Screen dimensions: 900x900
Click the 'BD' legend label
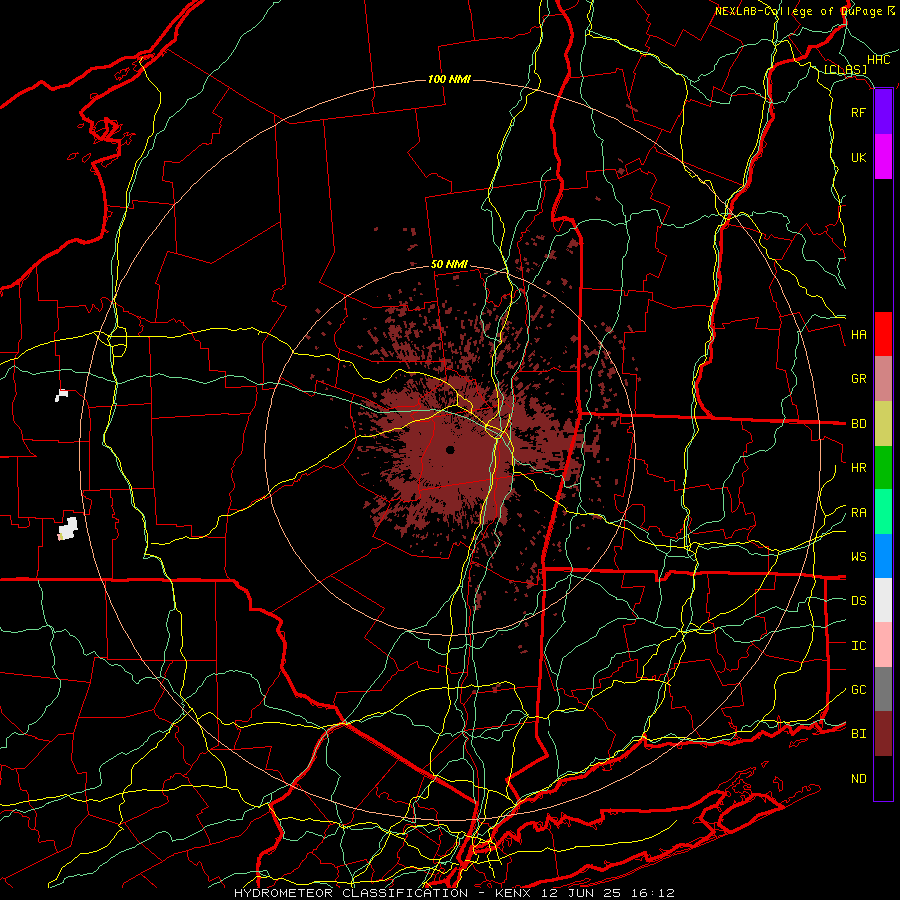click(858, 424)
